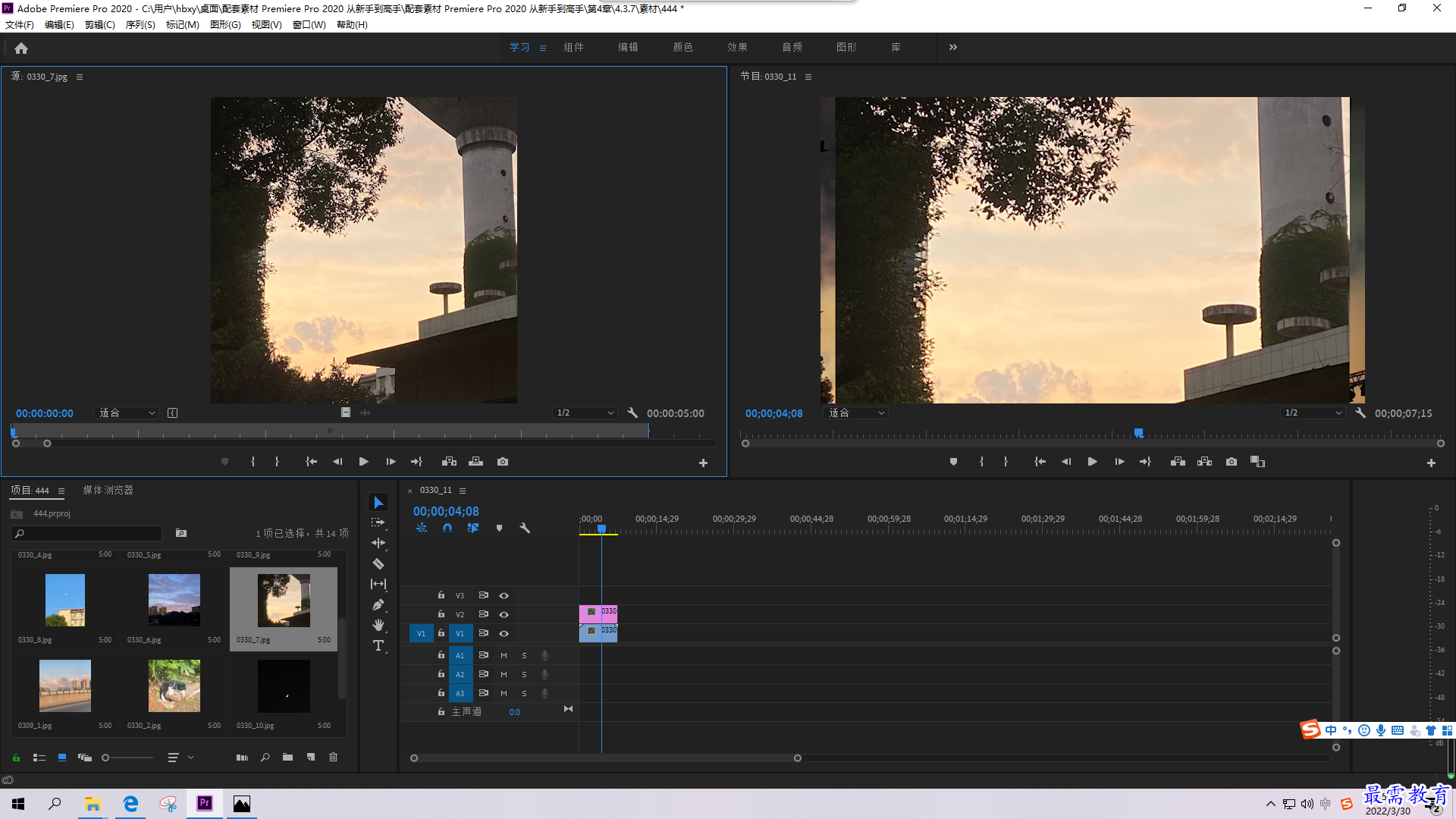Create new bin folder icon
The height and width of the screenshot is (819, 1456).
click(287, 757)
